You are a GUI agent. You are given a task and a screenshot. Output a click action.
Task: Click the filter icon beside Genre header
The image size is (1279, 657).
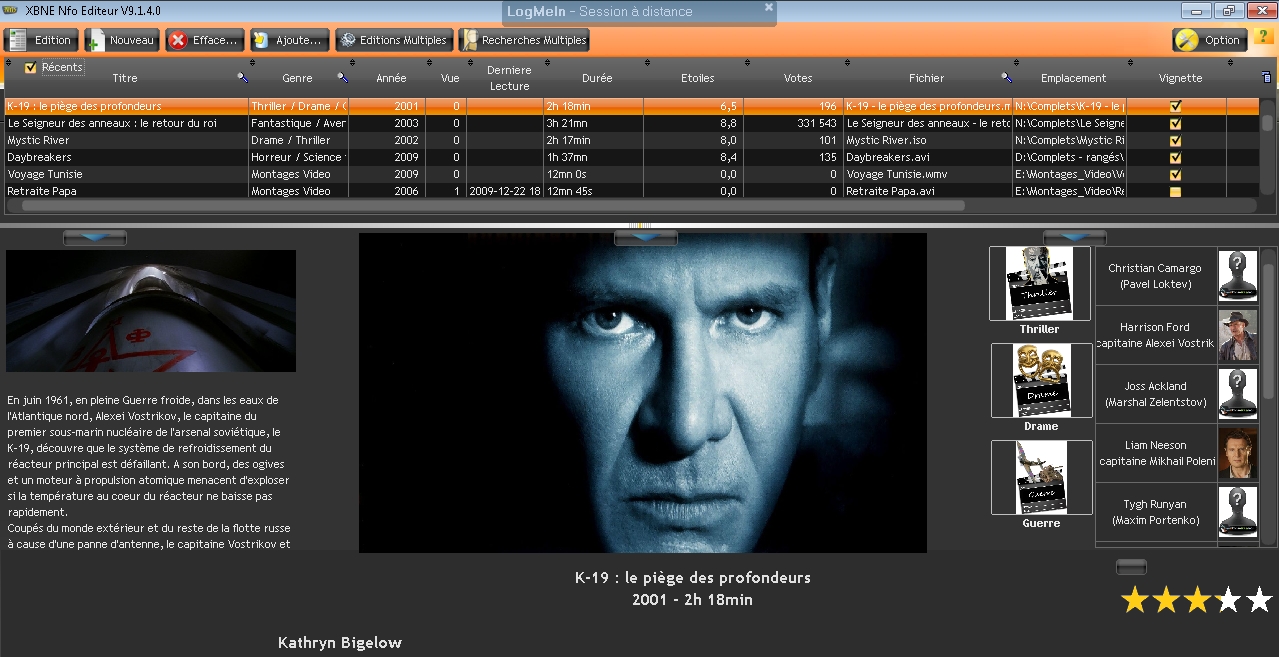(x=342, y=77)
